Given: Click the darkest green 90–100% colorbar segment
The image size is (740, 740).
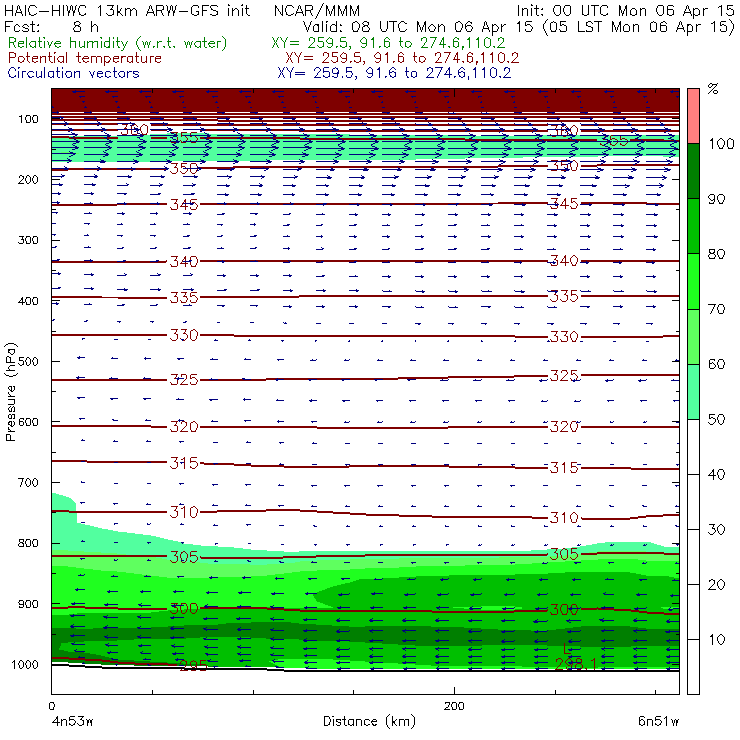Looking at the screenshot, I should coord(693,171).
